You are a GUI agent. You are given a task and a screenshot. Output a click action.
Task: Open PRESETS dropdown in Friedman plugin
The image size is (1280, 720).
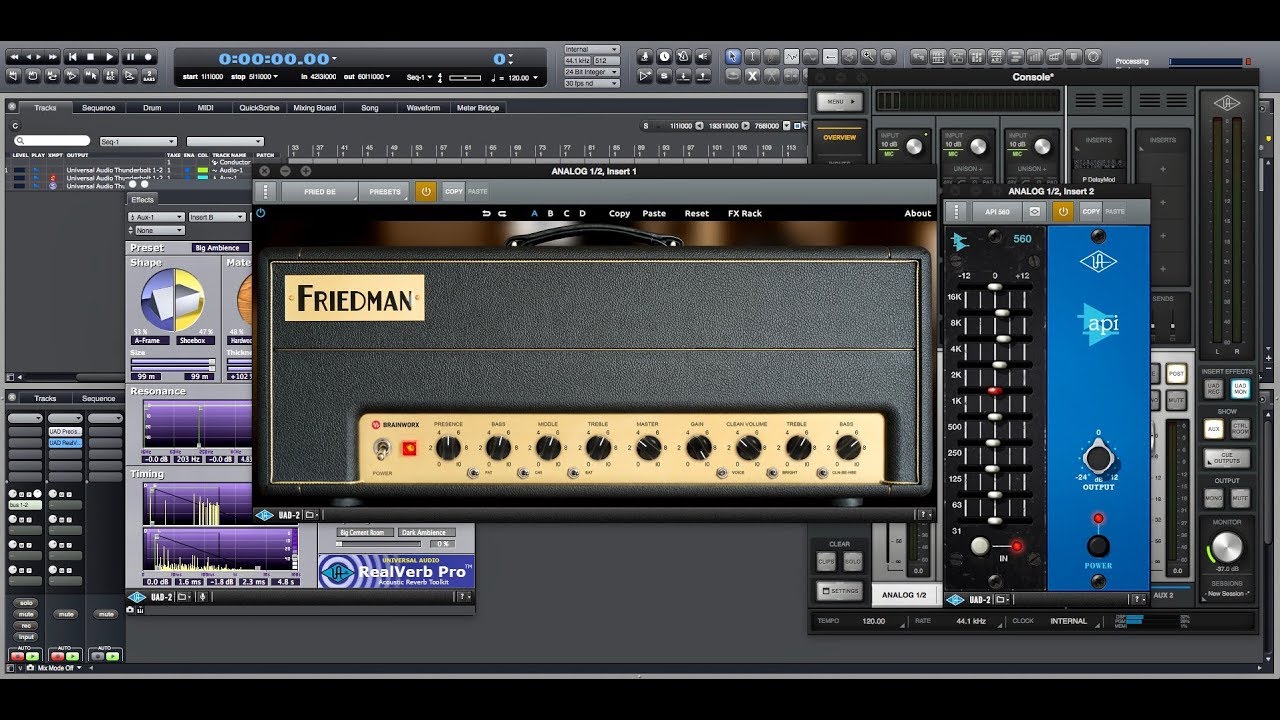(x=386, y=191)
